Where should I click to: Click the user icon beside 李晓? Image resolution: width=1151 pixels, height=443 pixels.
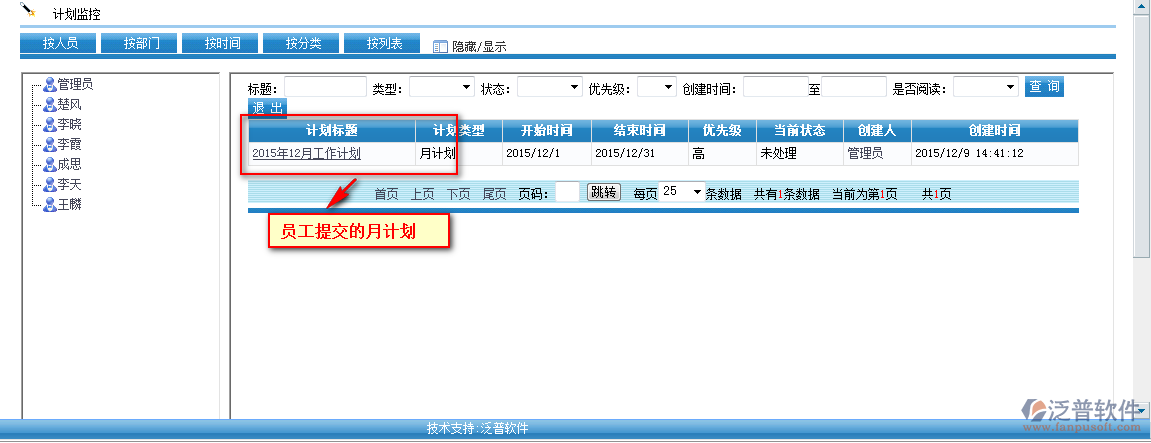click(49, 125)
